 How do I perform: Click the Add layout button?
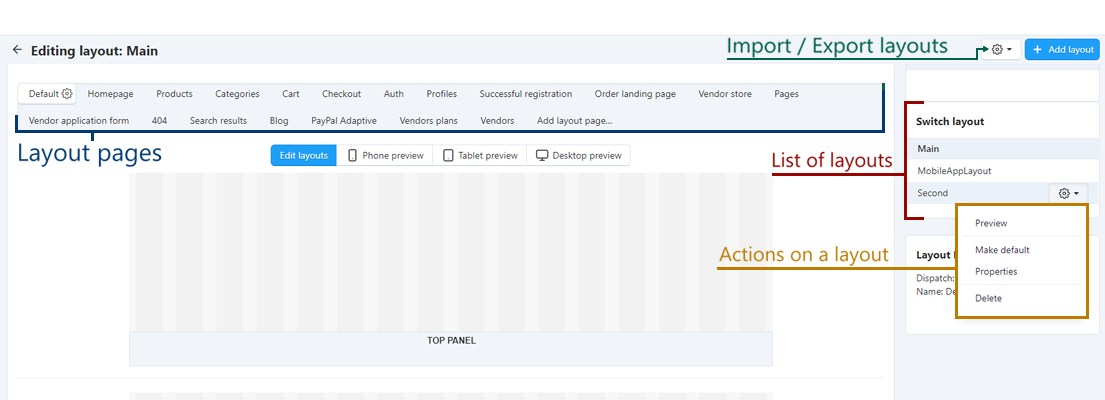click(1062, 49)
